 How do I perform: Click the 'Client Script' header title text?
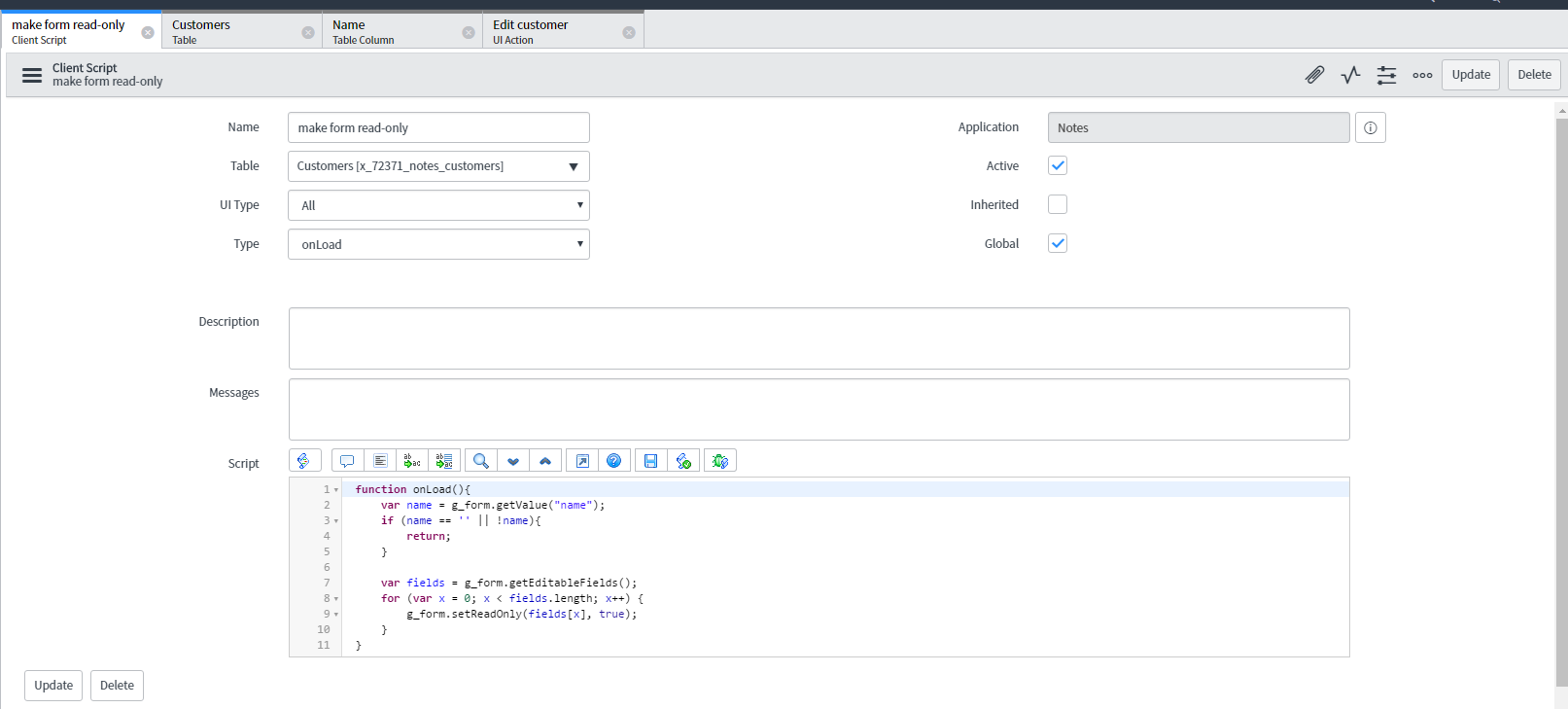85,68
